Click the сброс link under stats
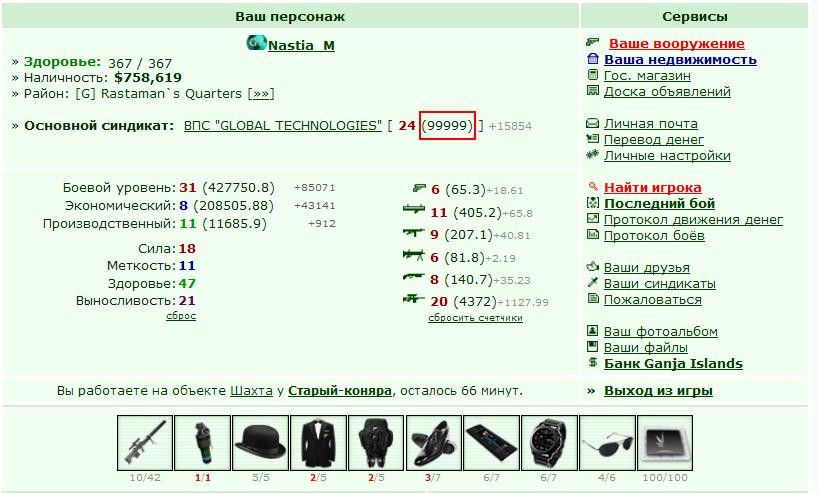Viewport: 818px width, 493px height. tap(181, 316)
